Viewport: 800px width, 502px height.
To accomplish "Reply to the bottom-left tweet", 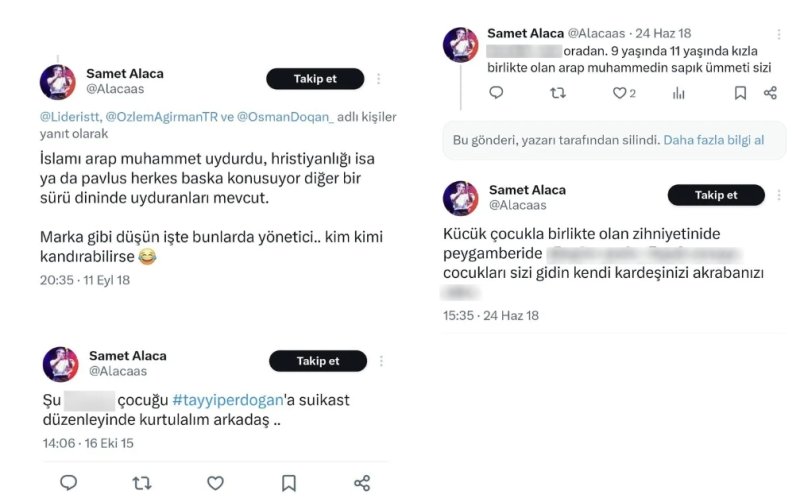I will click(x=68, y=483).
